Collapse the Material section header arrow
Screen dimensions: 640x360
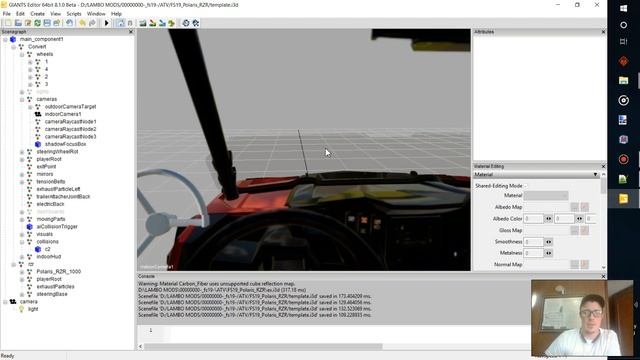coord(595,175)
